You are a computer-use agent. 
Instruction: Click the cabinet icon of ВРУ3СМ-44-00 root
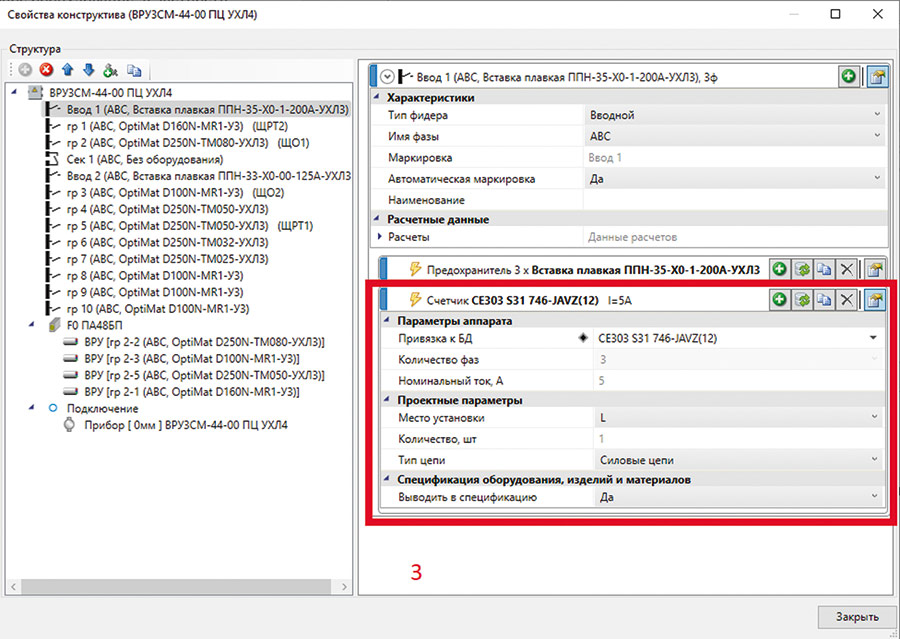[x=35, y=92]
